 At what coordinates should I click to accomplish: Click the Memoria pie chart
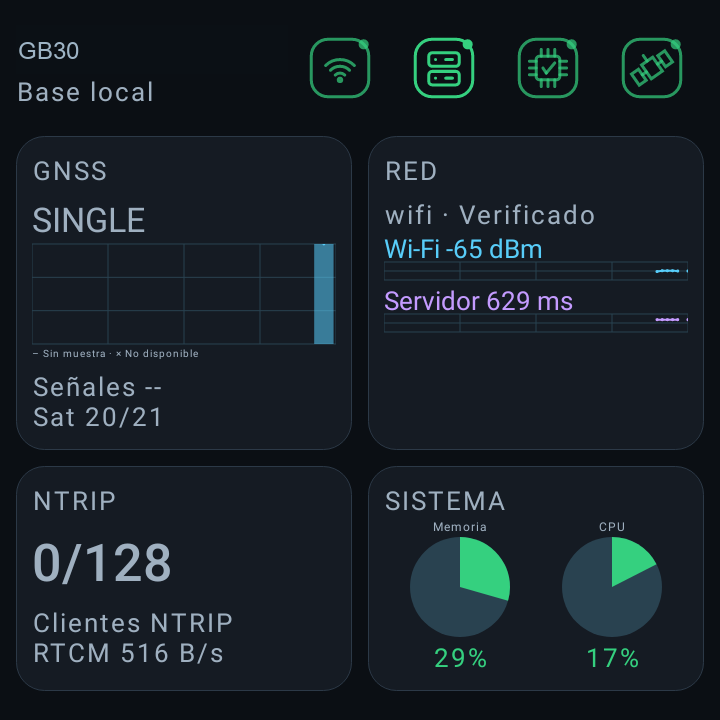[460, 587]
